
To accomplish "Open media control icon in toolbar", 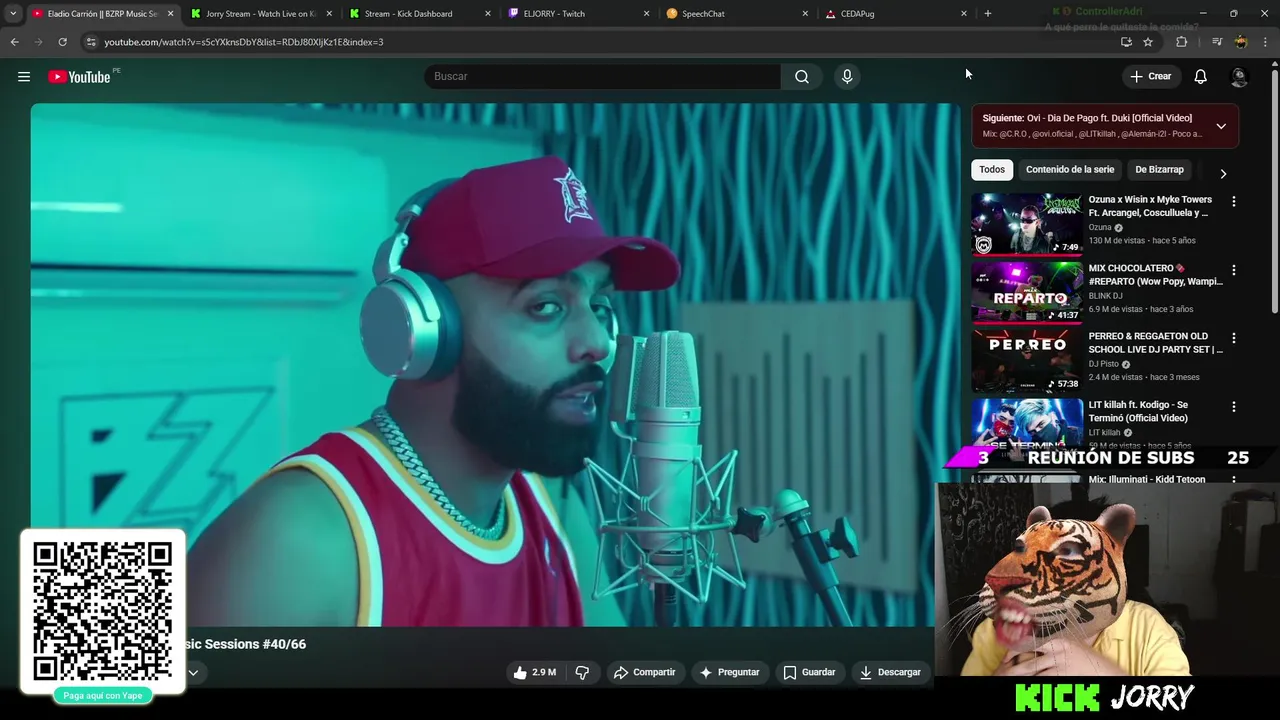I will 1216,42.
